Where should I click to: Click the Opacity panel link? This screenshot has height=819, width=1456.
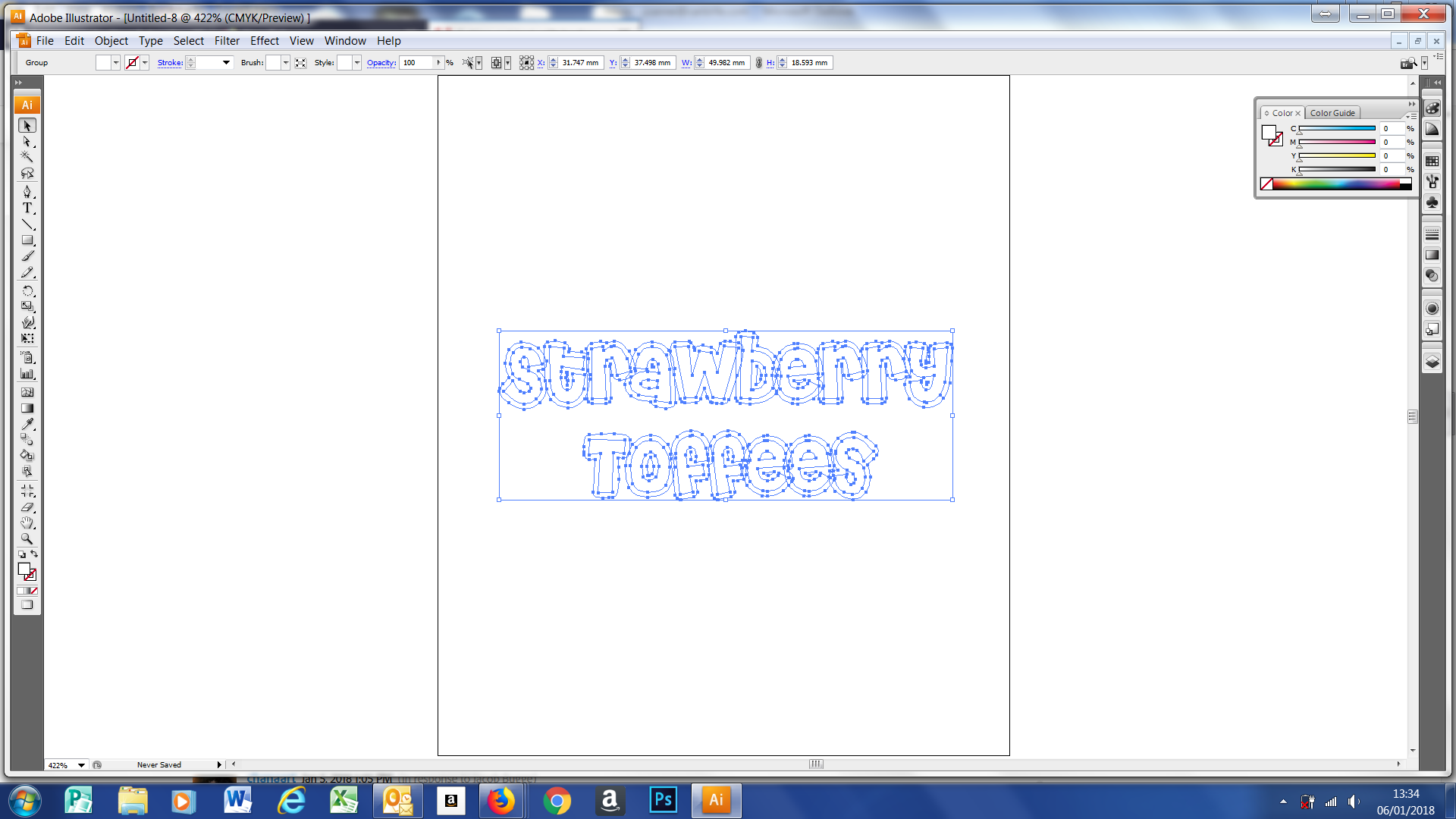coord(381,63)
